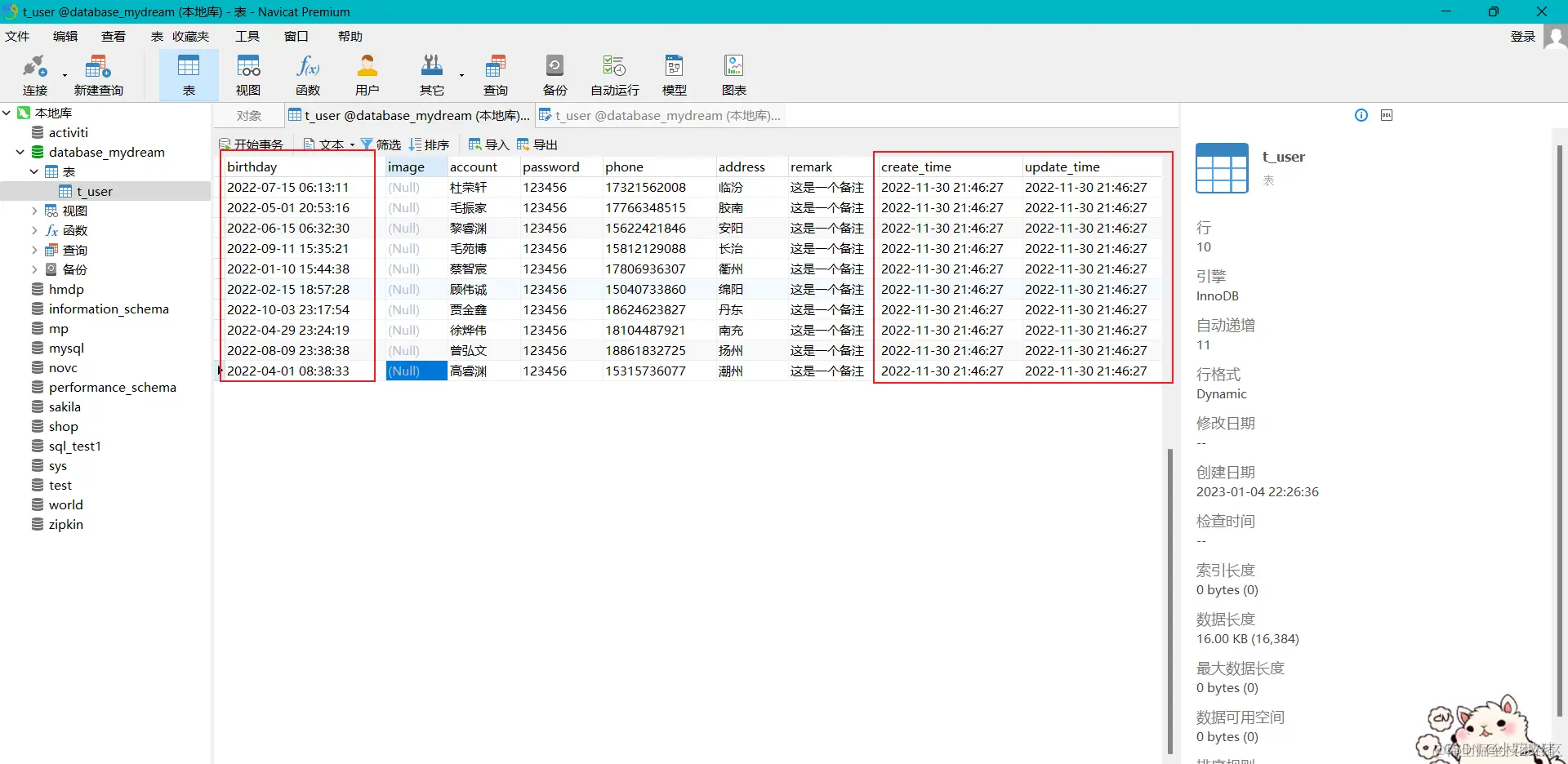Open the 编辑 menu
Viewport: 1568px width, 764px height.
pos(65,37)
